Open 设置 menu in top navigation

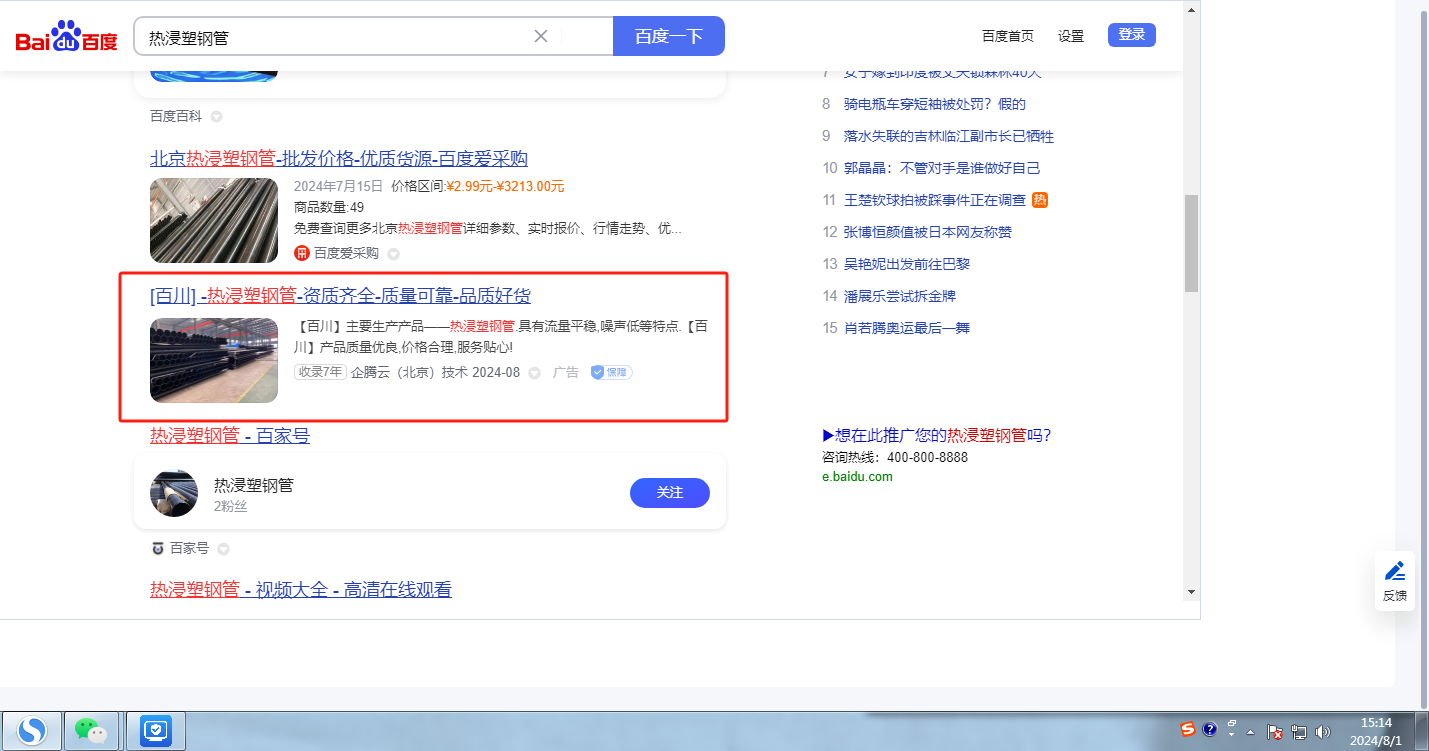[x=1071, y=36]
